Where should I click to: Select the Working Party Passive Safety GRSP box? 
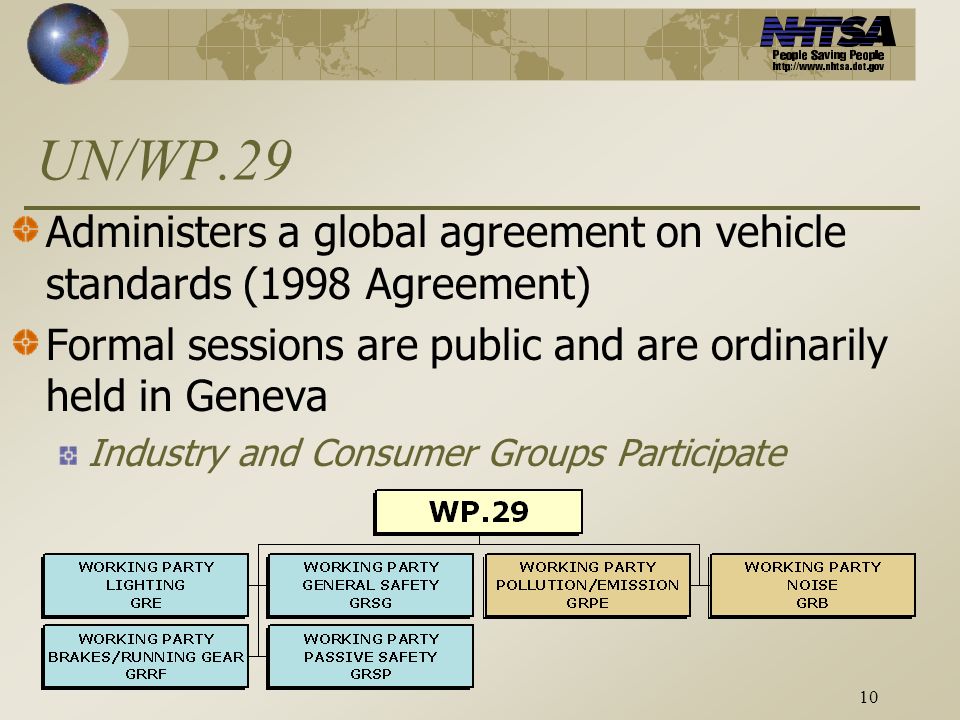coord(370,656)
